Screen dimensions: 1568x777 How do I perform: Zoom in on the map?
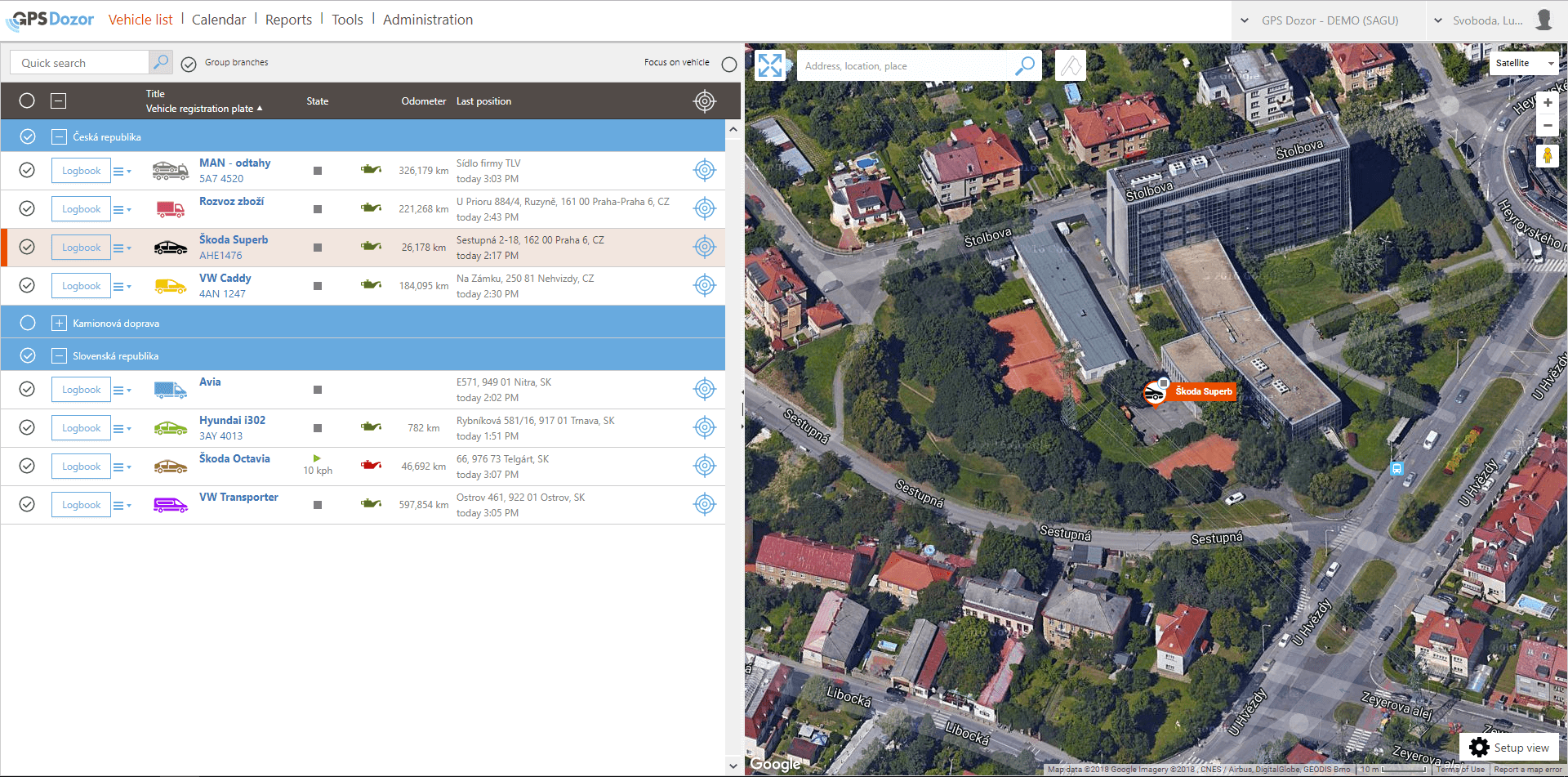pyautogui.click(x=1547, y=103)
